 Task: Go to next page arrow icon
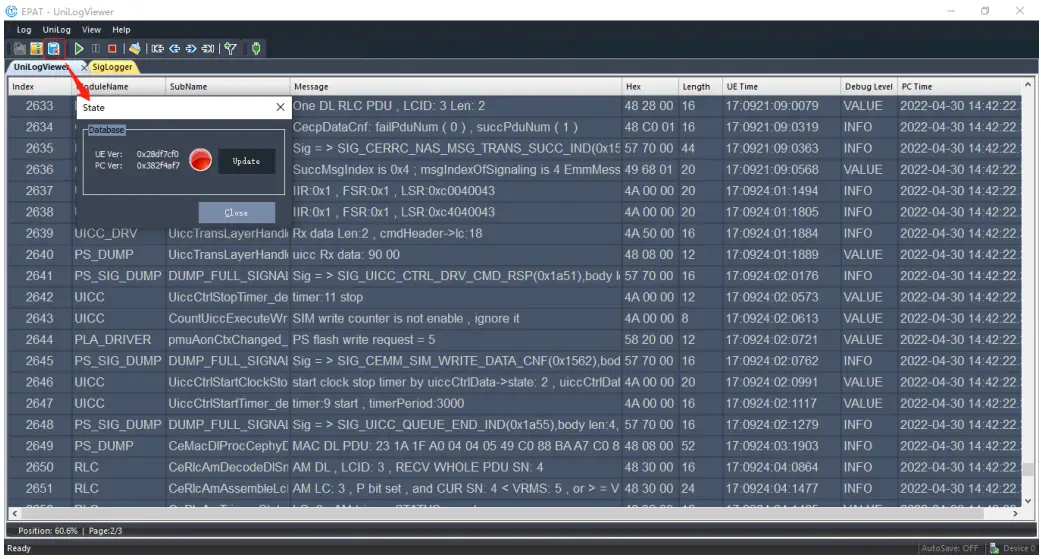[x=191, y=48]
